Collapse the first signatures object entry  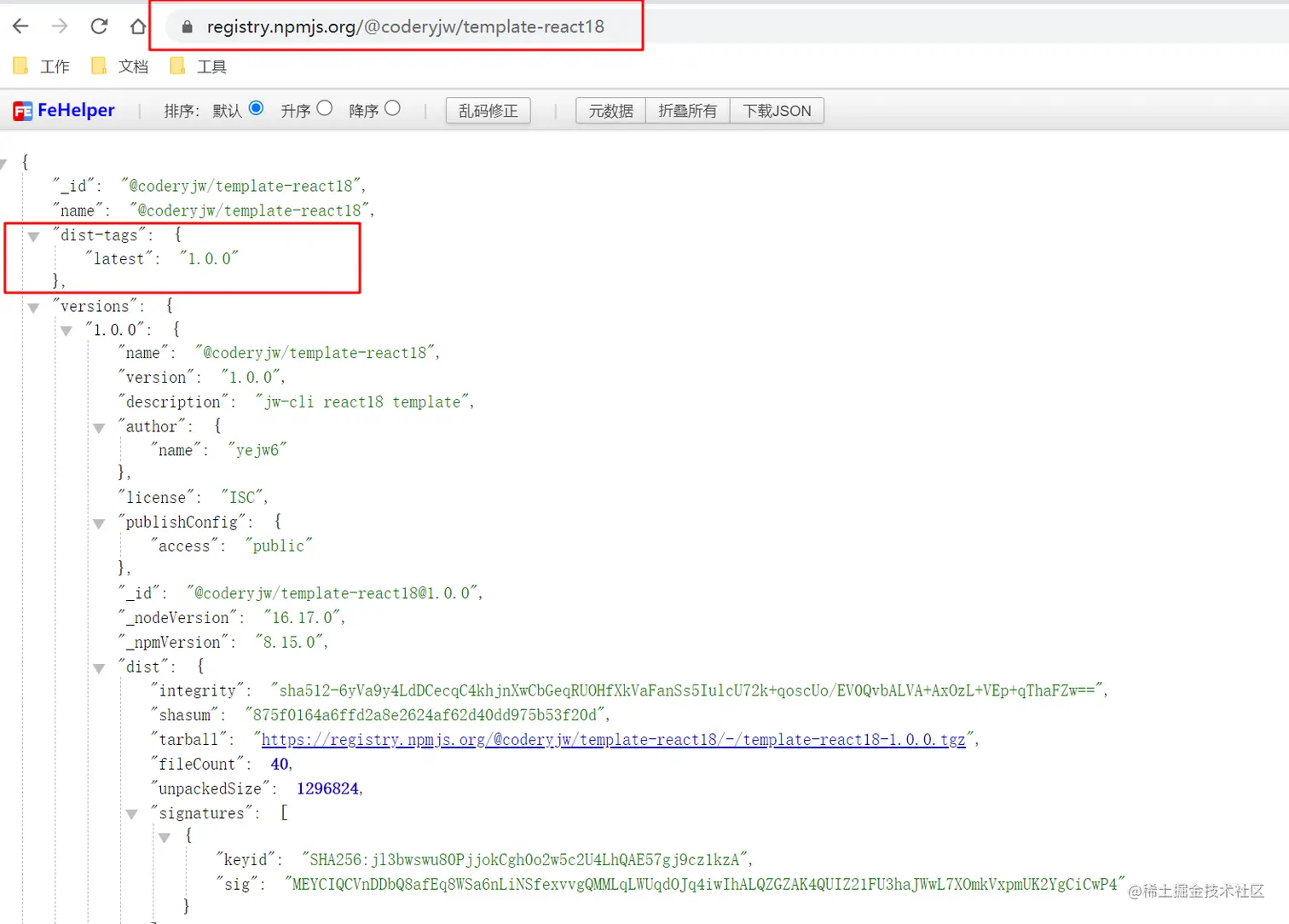tap(165, 838)
